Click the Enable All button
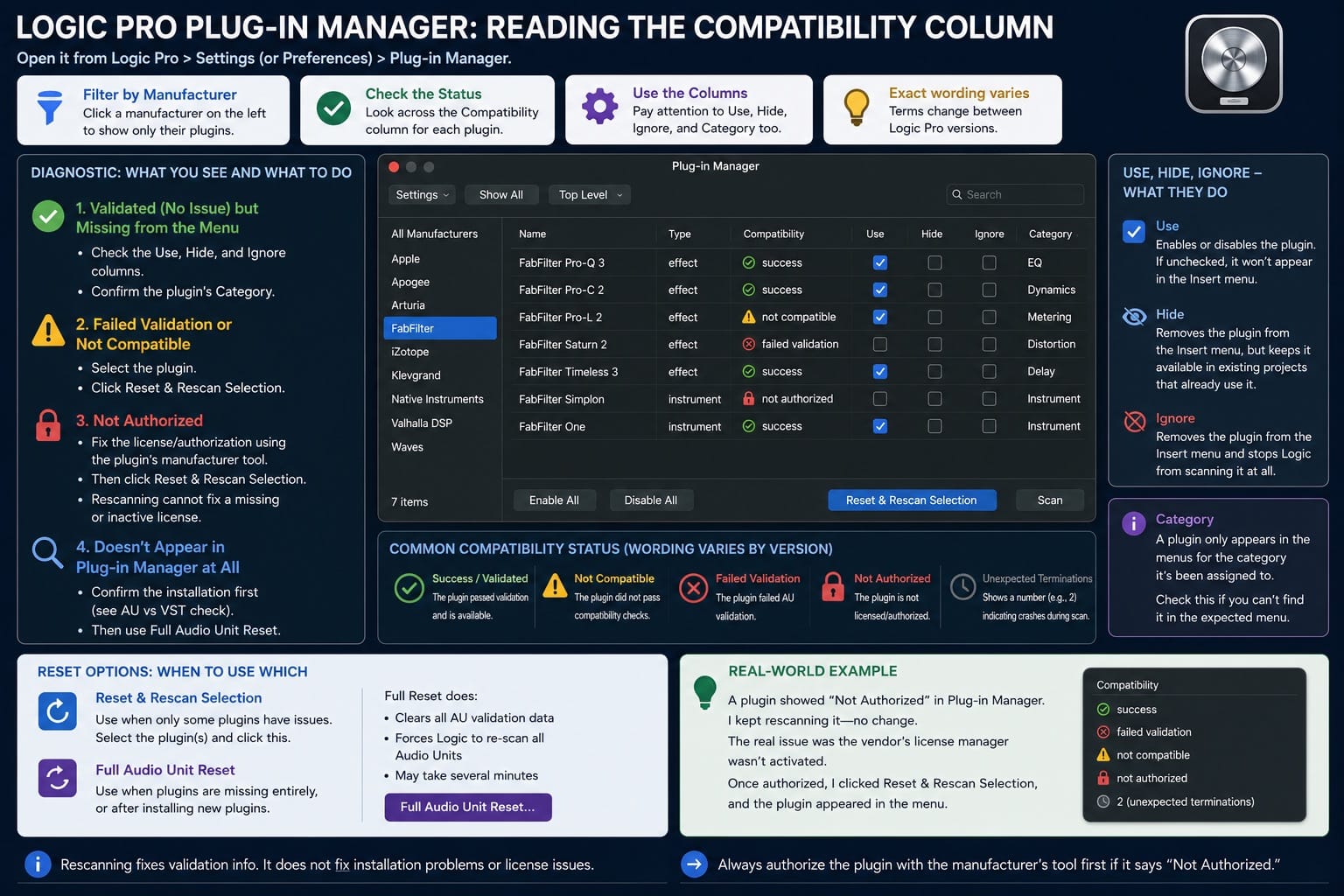 click(x=554, y=500)
